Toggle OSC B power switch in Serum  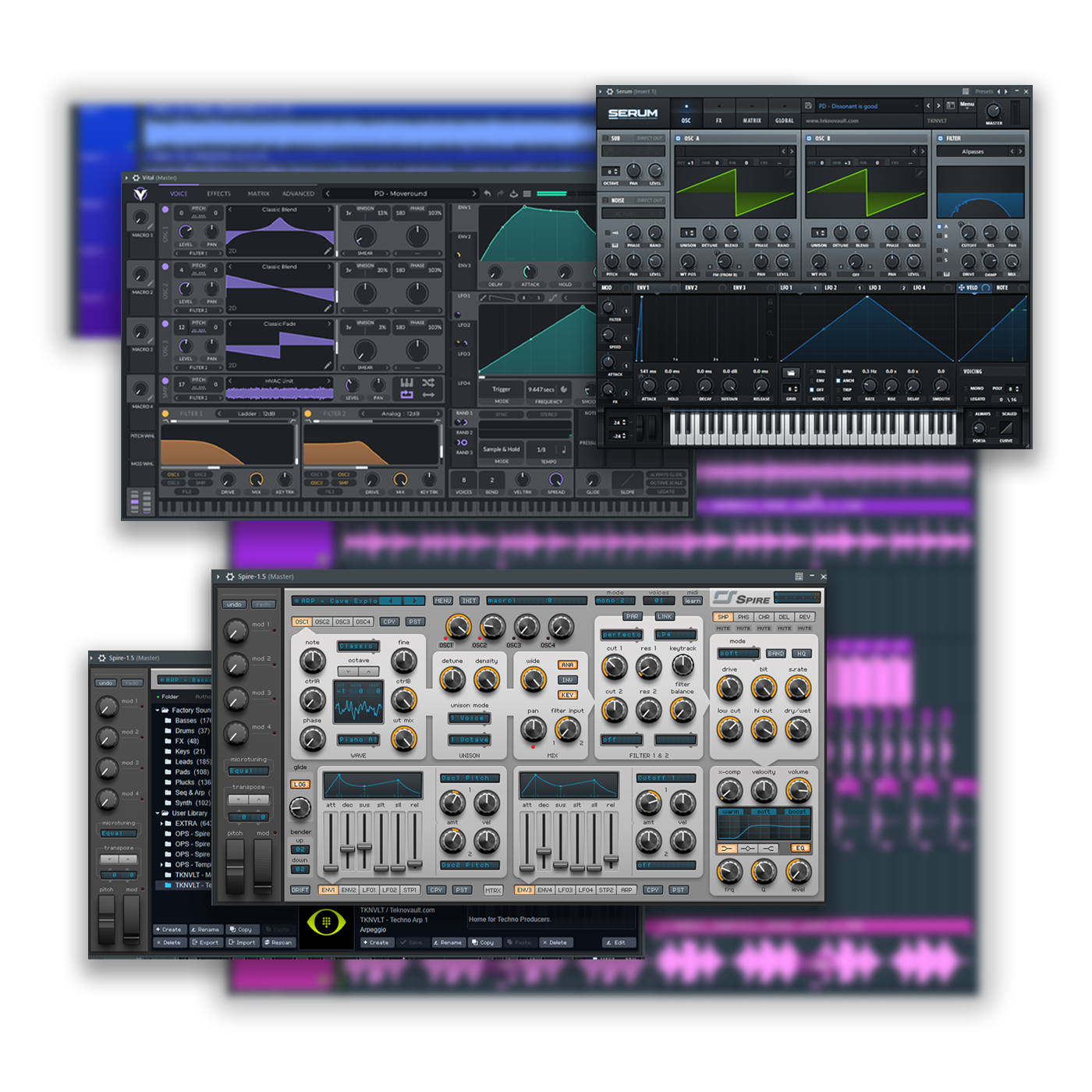[810, 138]
